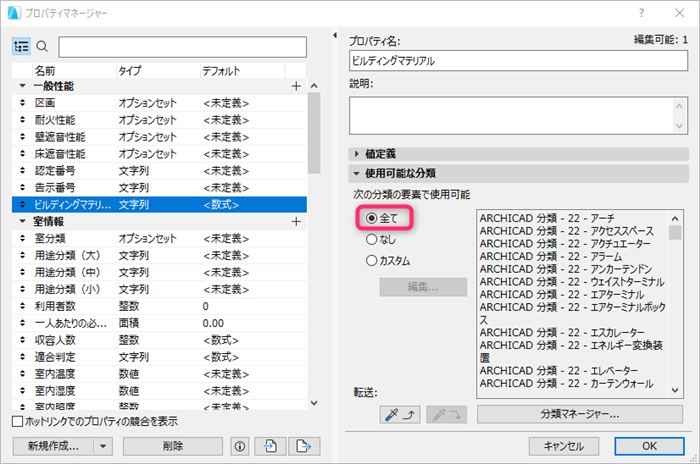Image resolution: width=700 pixels, height=464 pixels.
Task: Open the 新規作成 dropdown arrow
Action: (x=103, y=446)
